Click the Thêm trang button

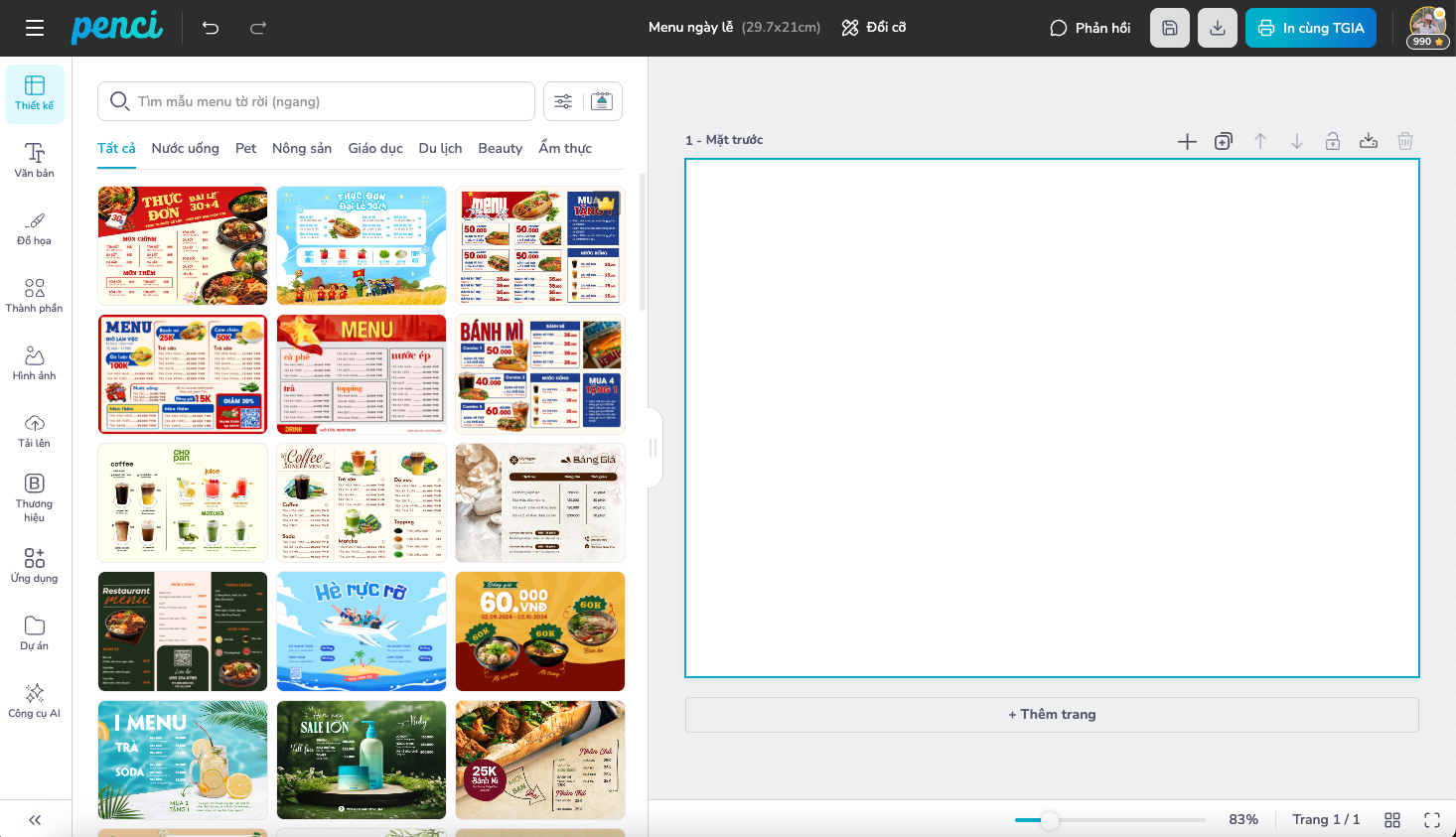tap(1052, 715)
